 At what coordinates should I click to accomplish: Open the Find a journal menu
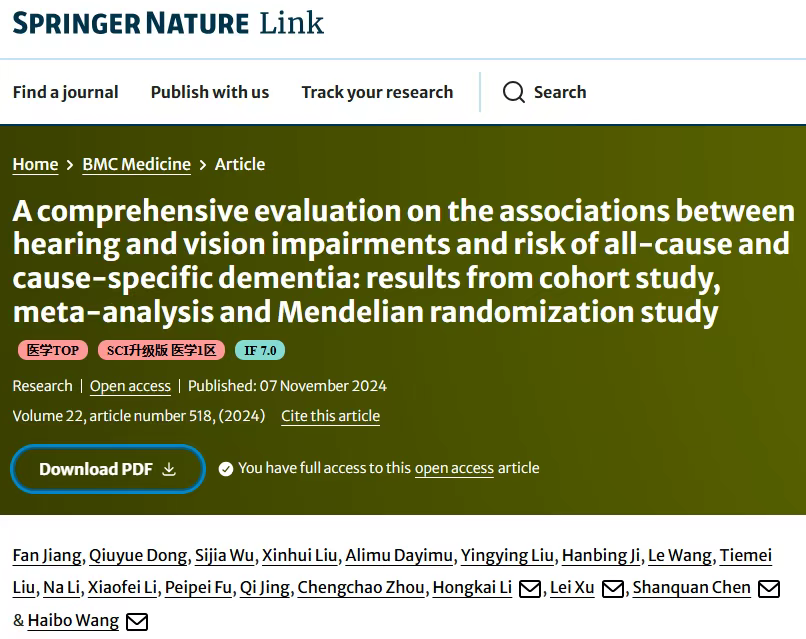tap(65, 92)
